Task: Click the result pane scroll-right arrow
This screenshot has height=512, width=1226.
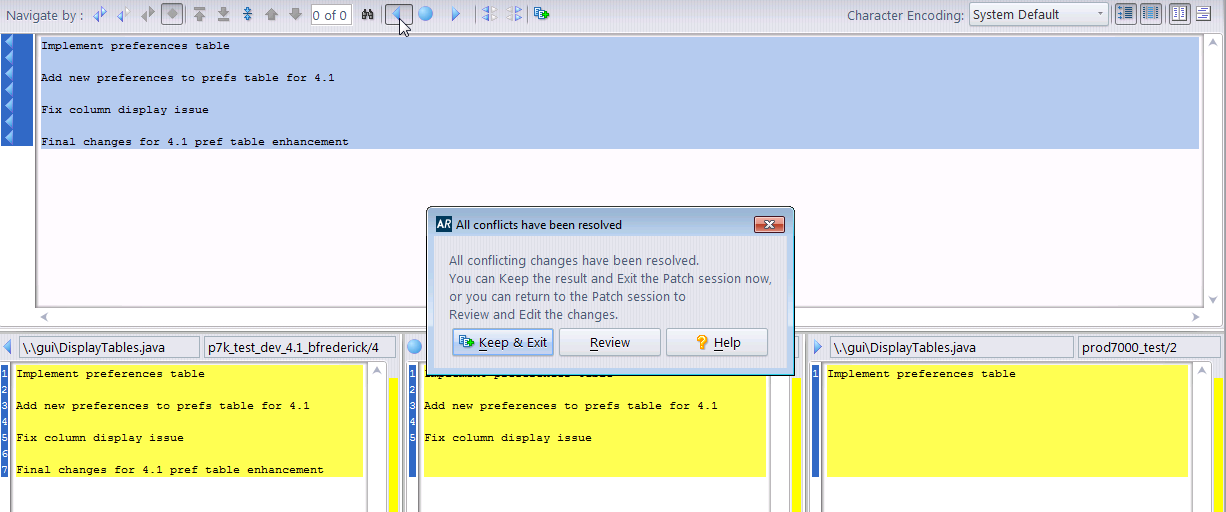Action: pos(1195,315)
